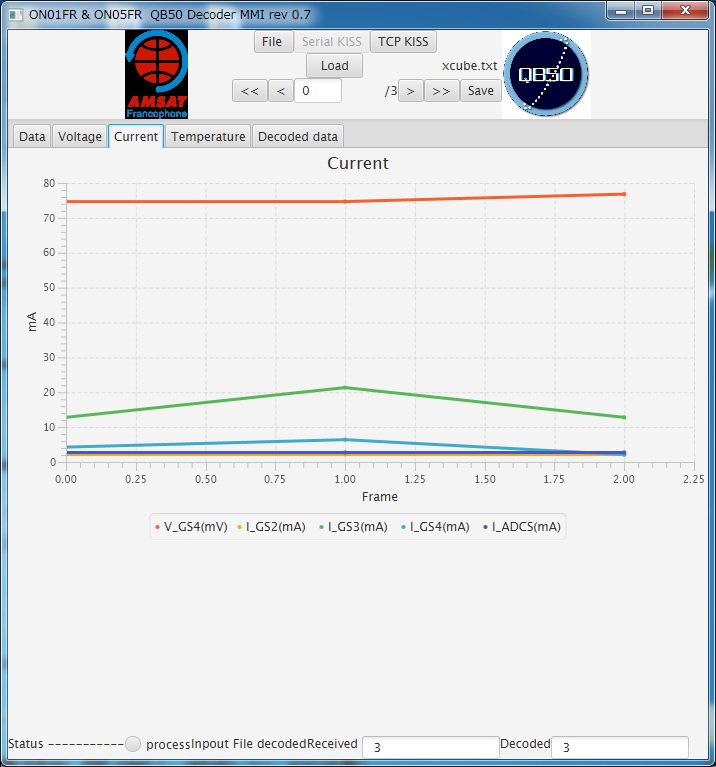Click the Load button
716x767 pixels.
click(335, 66)
